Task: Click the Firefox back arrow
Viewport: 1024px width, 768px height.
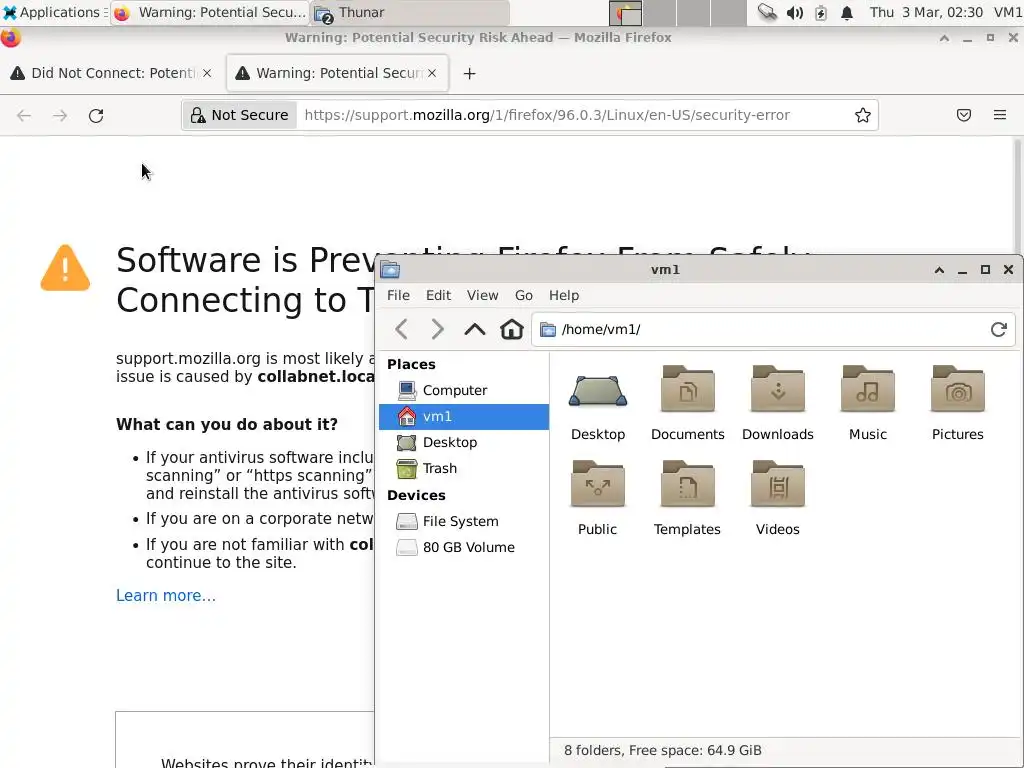Action: click(x=24, y=116)
